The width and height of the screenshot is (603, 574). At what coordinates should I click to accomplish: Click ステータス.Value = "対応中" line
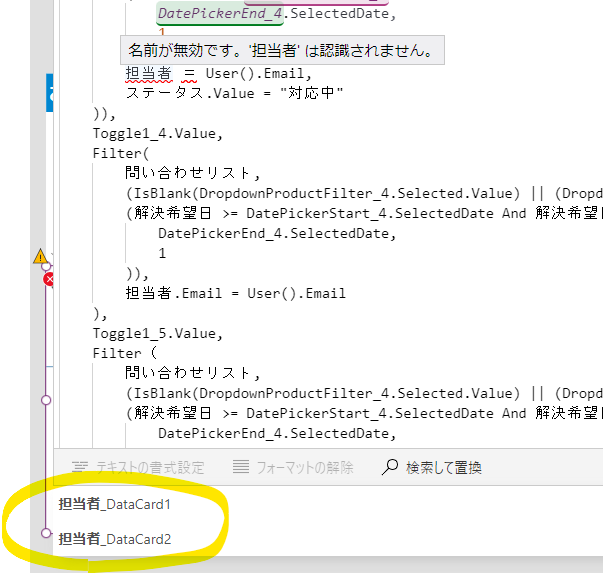[x=234, y=93]
